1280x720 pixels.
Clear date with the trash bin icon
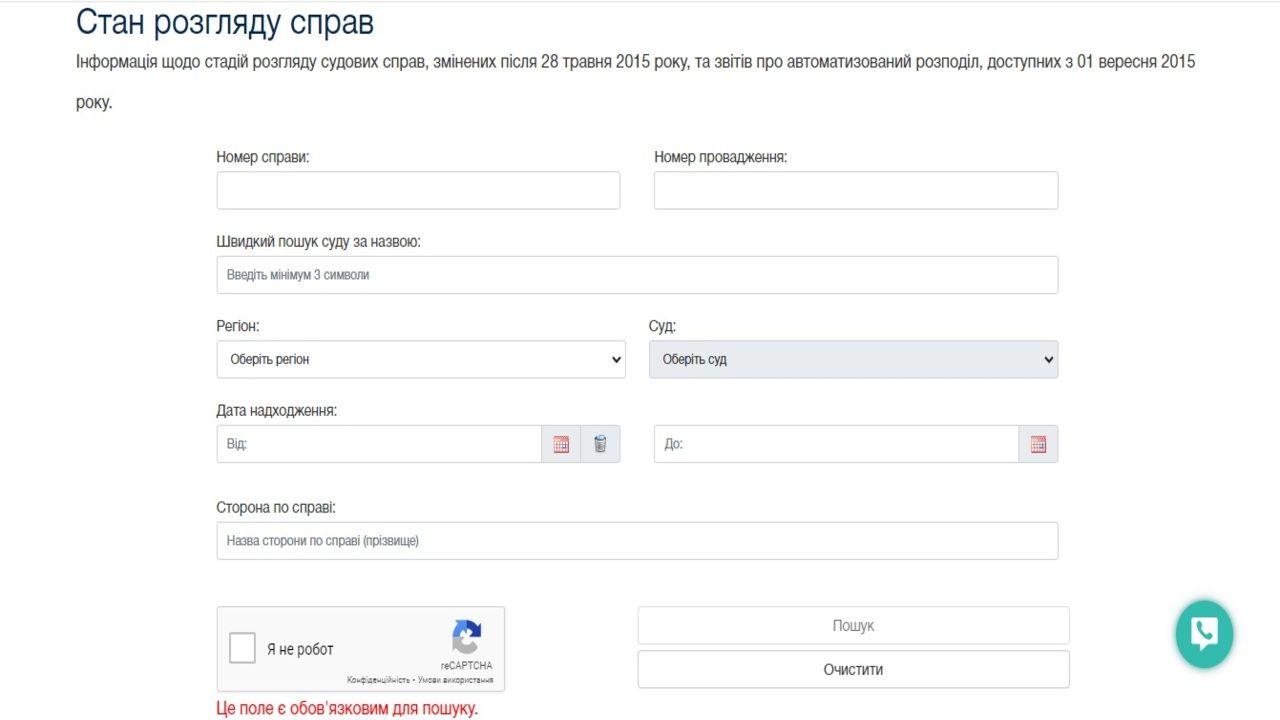pyautogui.click(x=600, y=444)
